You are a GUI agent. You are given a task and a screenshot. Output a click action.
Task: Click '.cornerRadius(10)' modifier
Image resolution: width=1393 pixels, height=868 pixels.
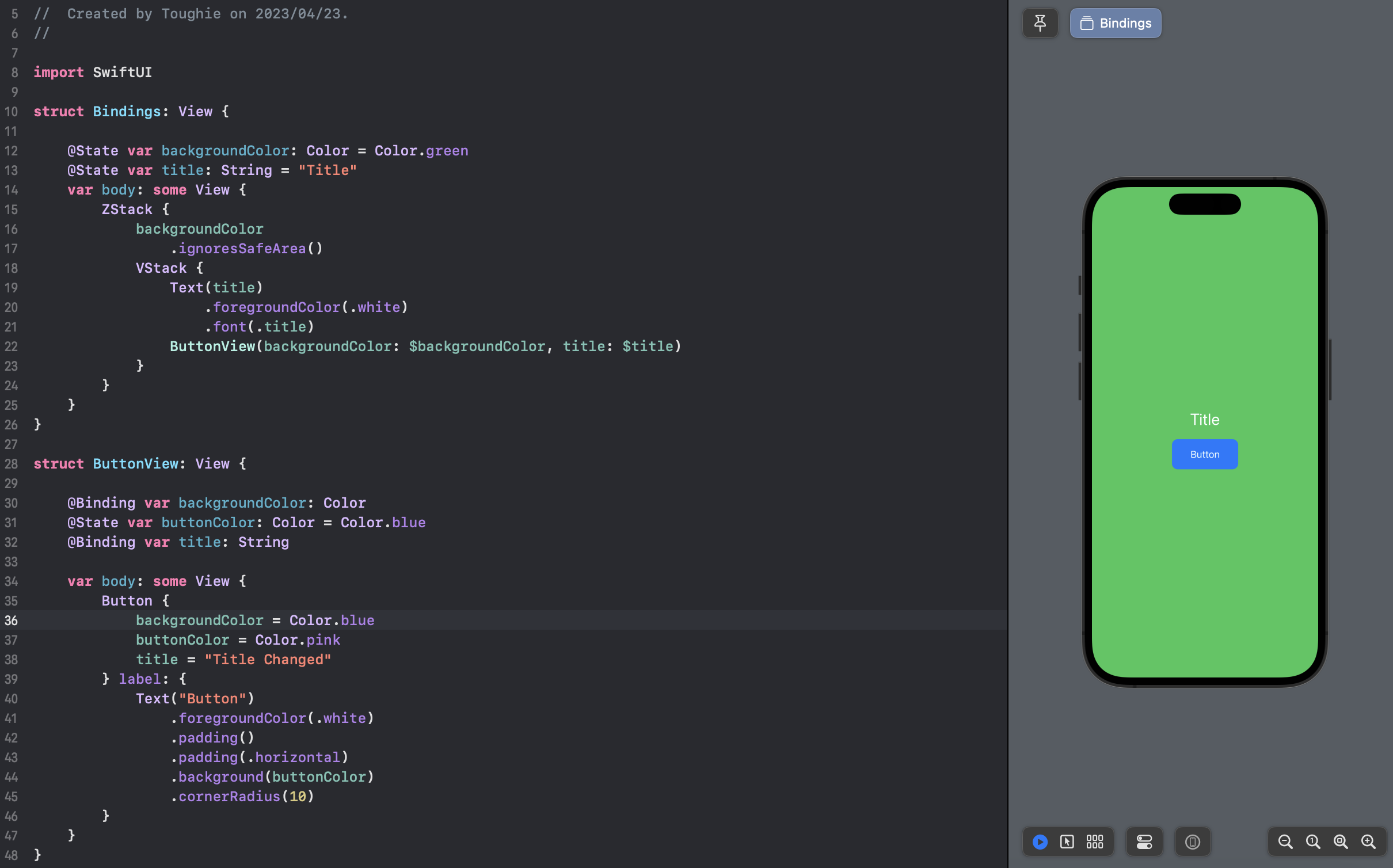click(242, 797)
